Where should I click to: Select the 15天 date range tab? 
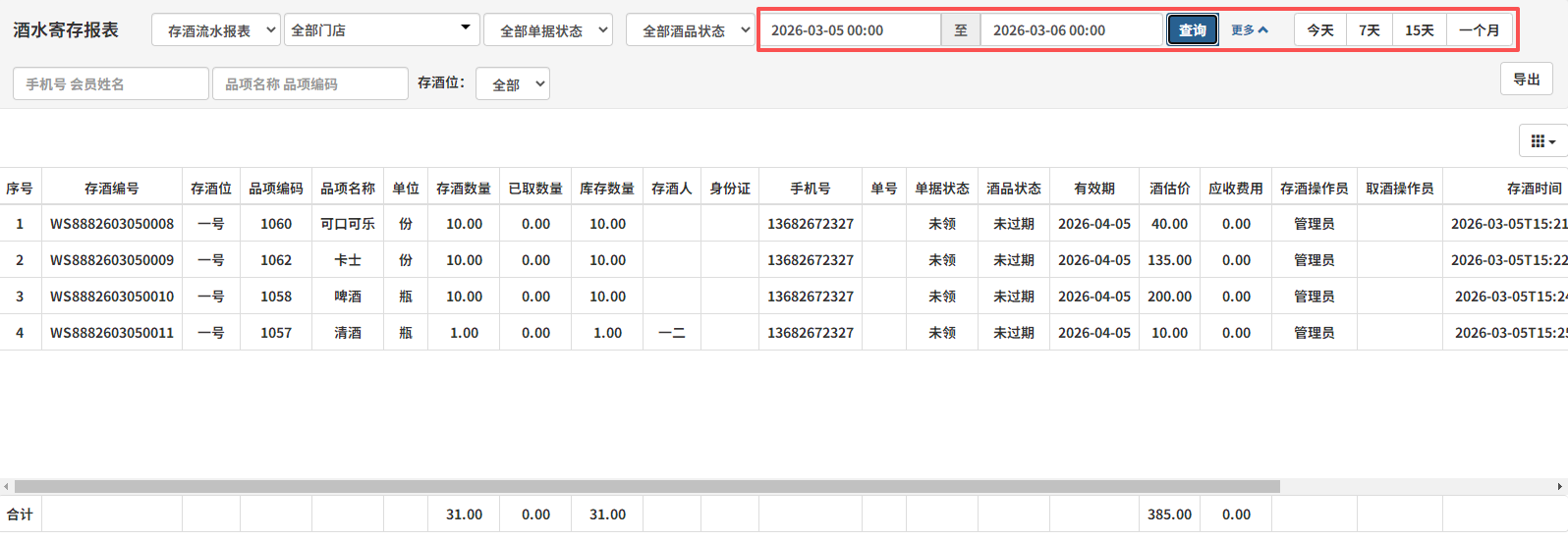[x=1420, y=30]
